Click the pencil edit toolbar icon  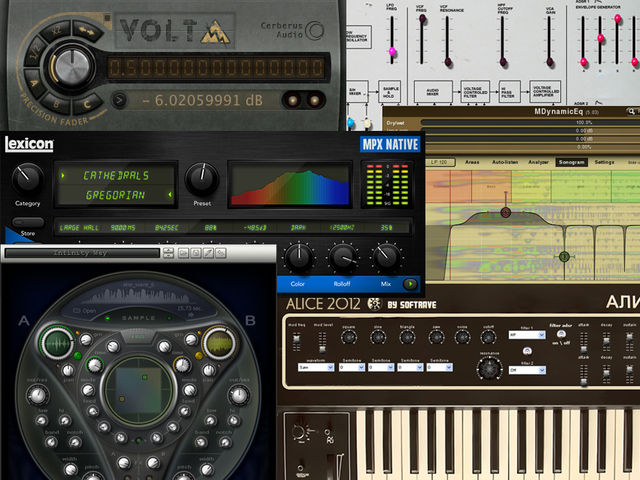point(208,253)
